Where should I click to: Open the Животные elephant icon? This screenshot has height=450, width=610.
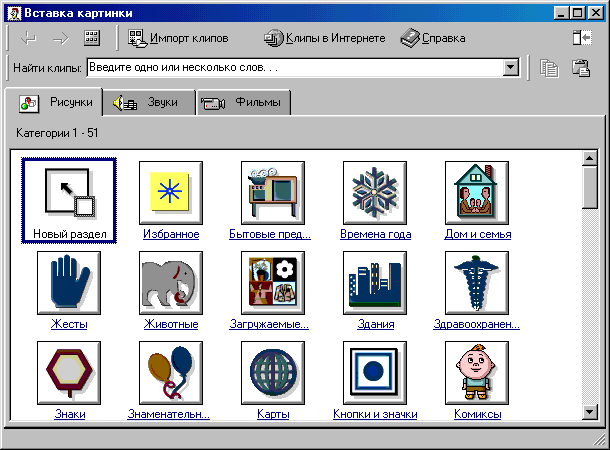coord(171,283)
